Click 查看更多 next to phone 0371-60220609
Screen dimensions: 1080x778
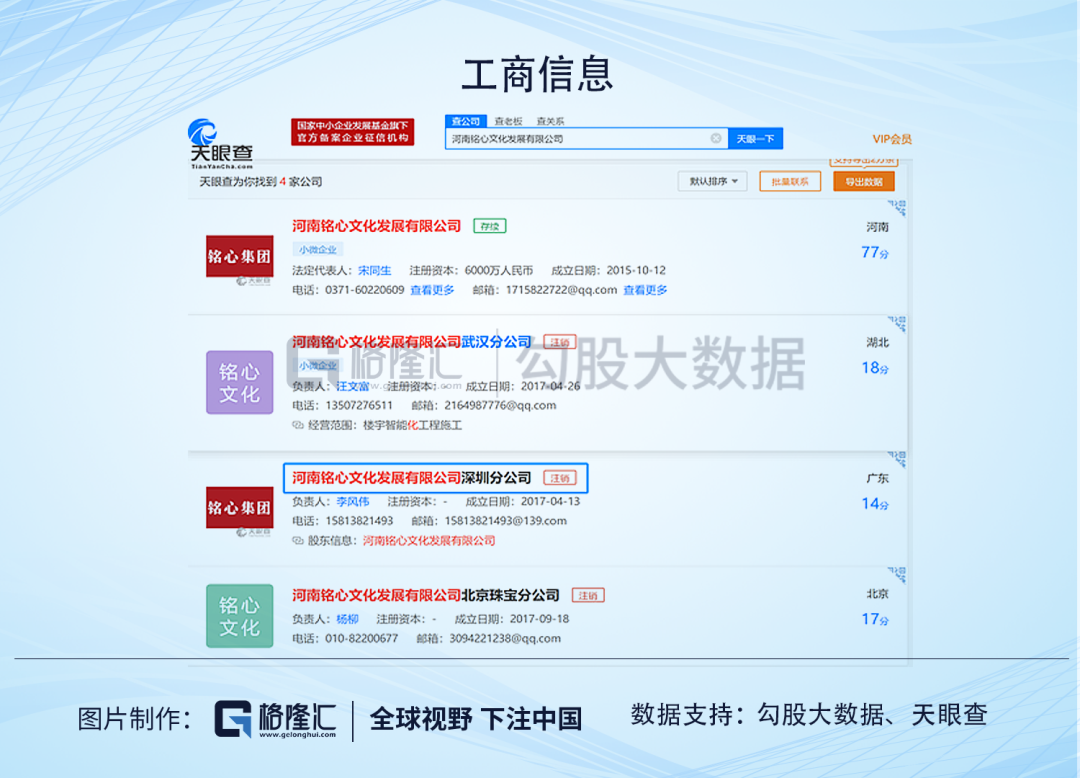432,290
